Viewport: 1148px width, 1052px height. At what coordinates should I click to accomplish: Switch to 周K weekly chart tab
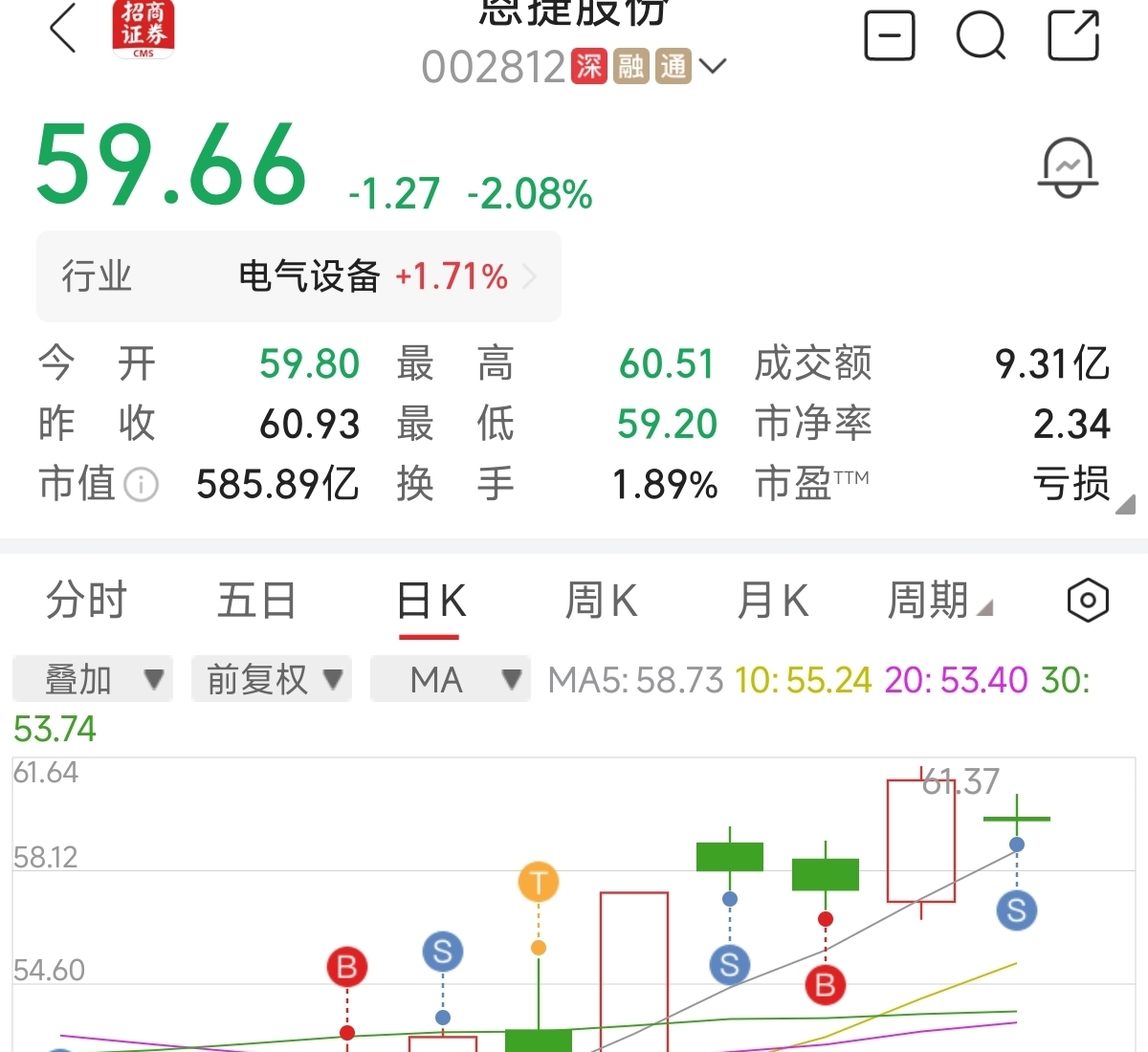601,601
